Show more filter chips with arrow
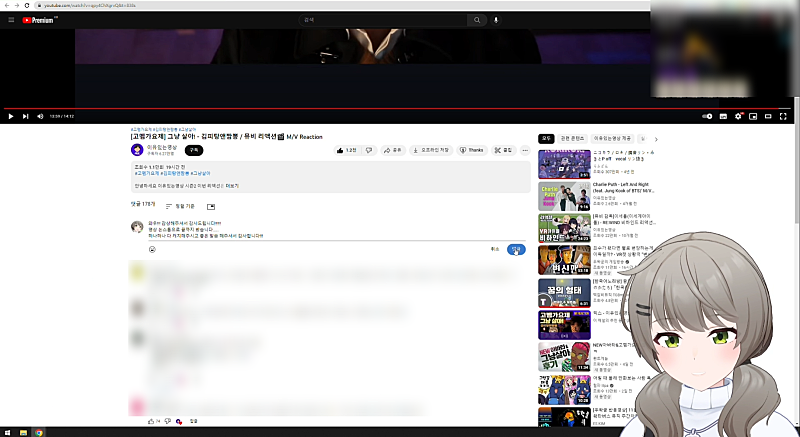 click(656, 139)
